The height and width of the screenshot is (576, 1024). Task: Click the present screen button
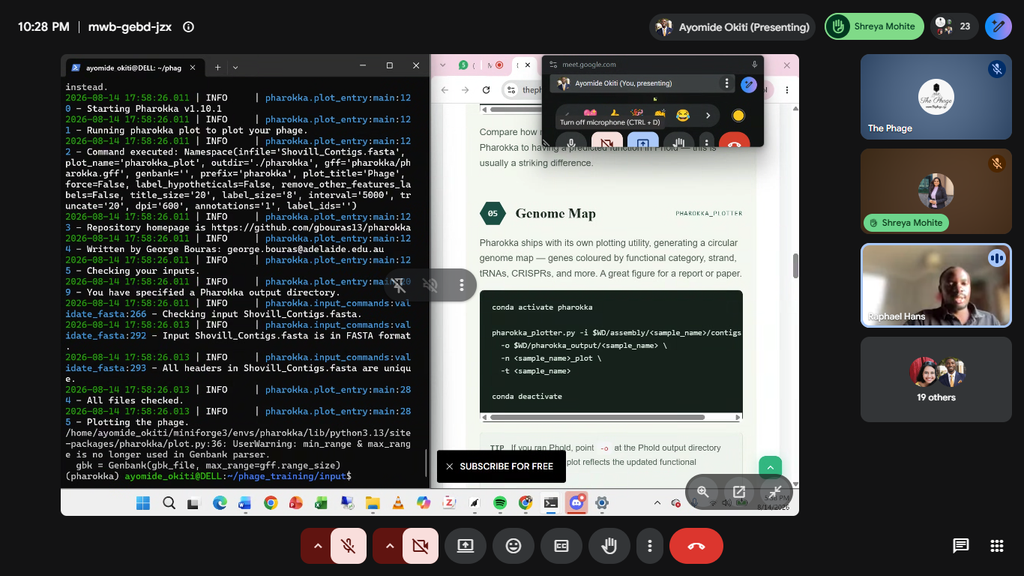(465, 546)
